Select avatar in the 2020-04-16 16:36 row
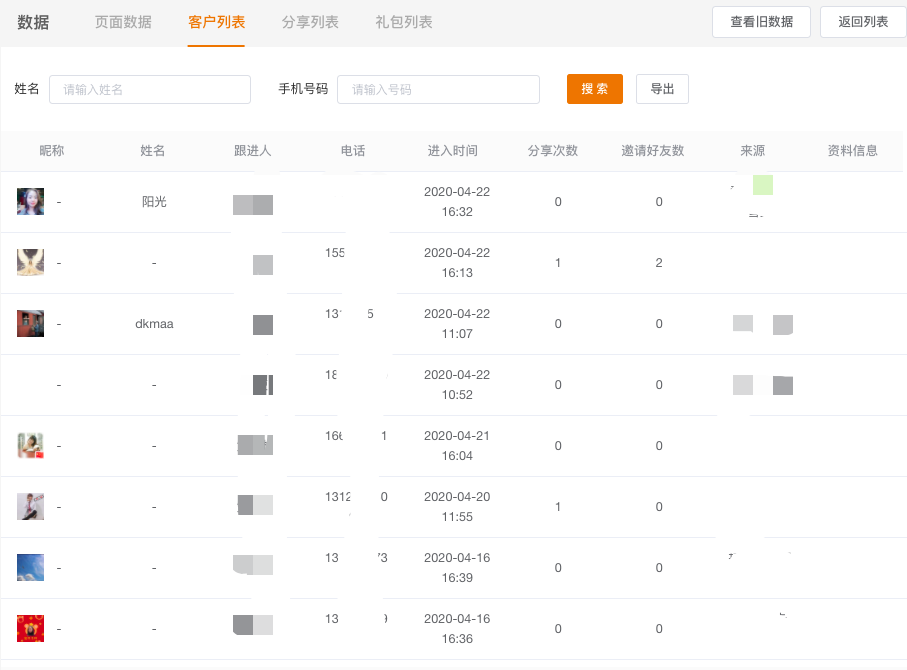Image resolution: width=907 pixels, height=670 pixels. point(30,629)
